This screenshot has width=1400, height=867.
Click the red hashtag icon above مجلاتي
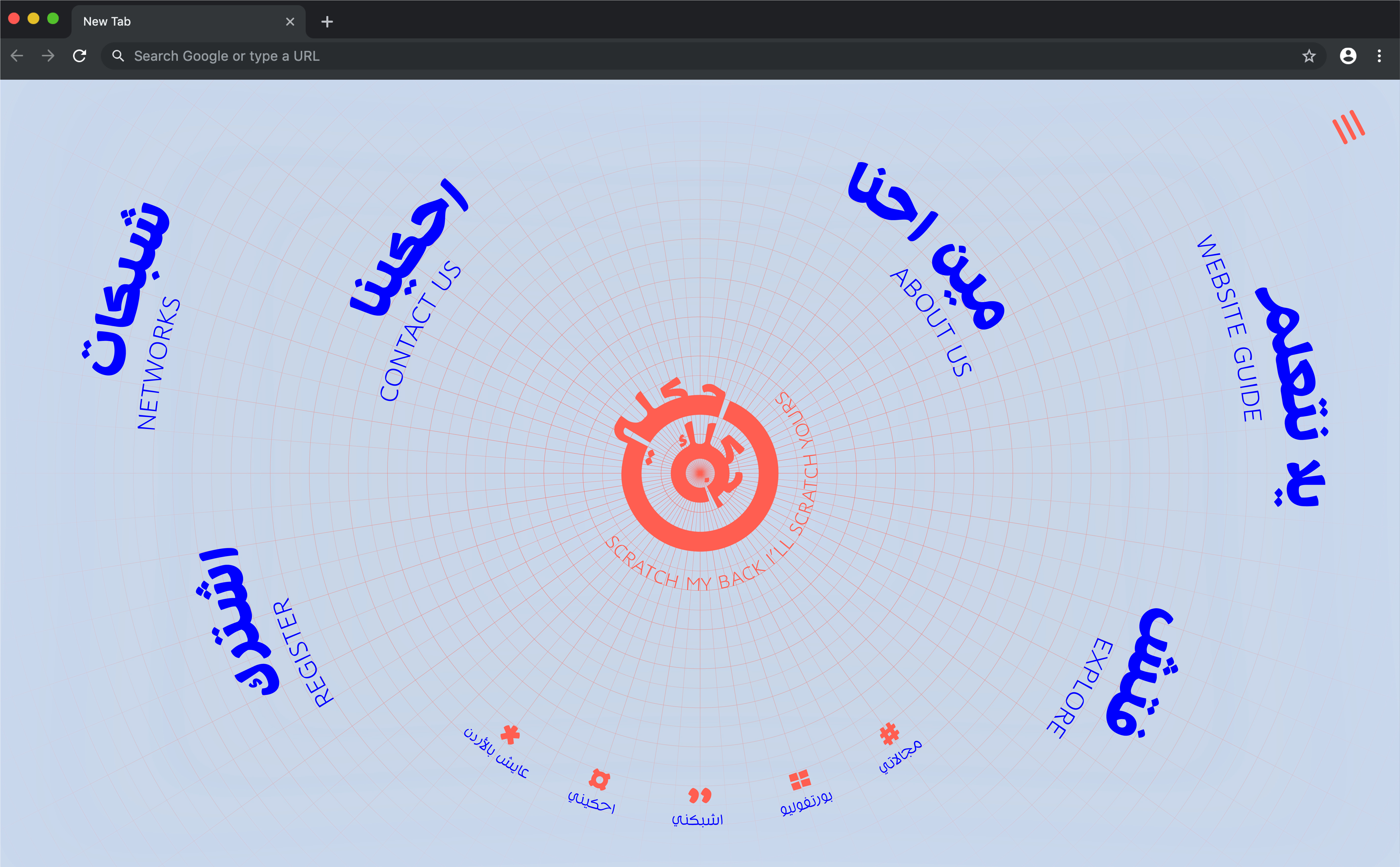click(889, 733)
